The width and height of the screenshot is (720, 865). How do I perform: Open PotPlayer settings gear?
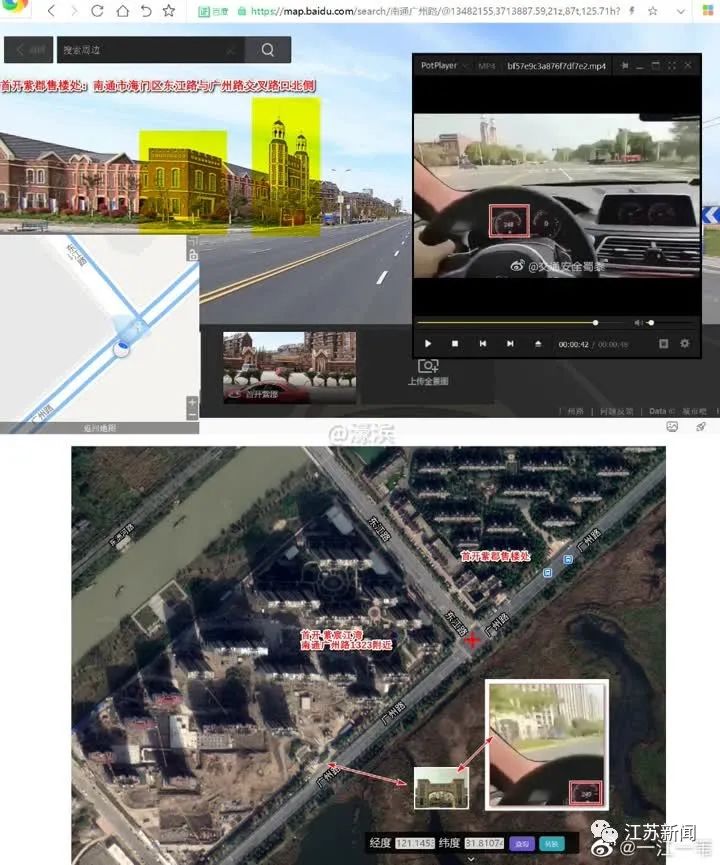[685, 343]
